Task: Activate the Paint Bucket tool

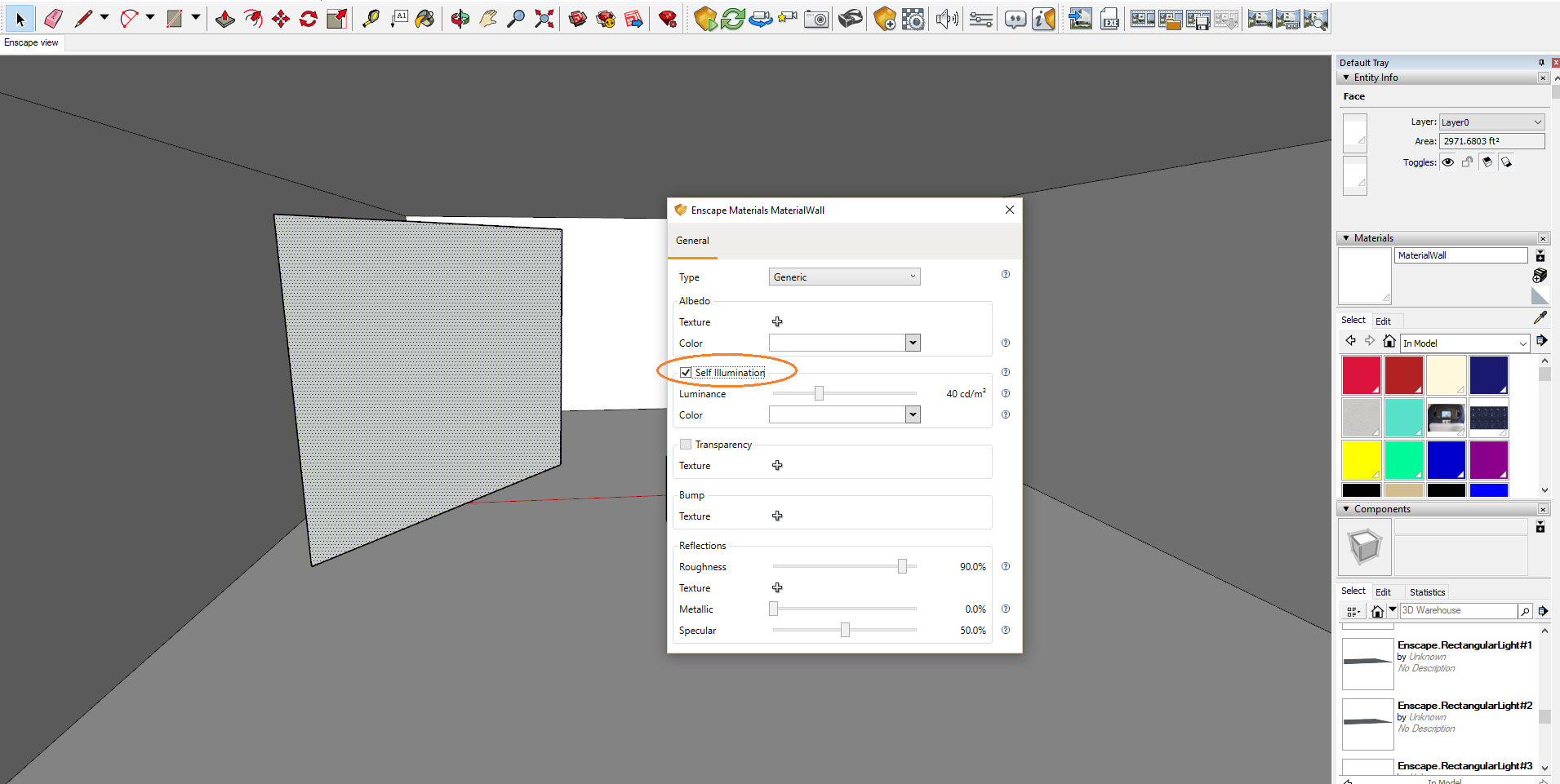Action: tap(425, 19)
